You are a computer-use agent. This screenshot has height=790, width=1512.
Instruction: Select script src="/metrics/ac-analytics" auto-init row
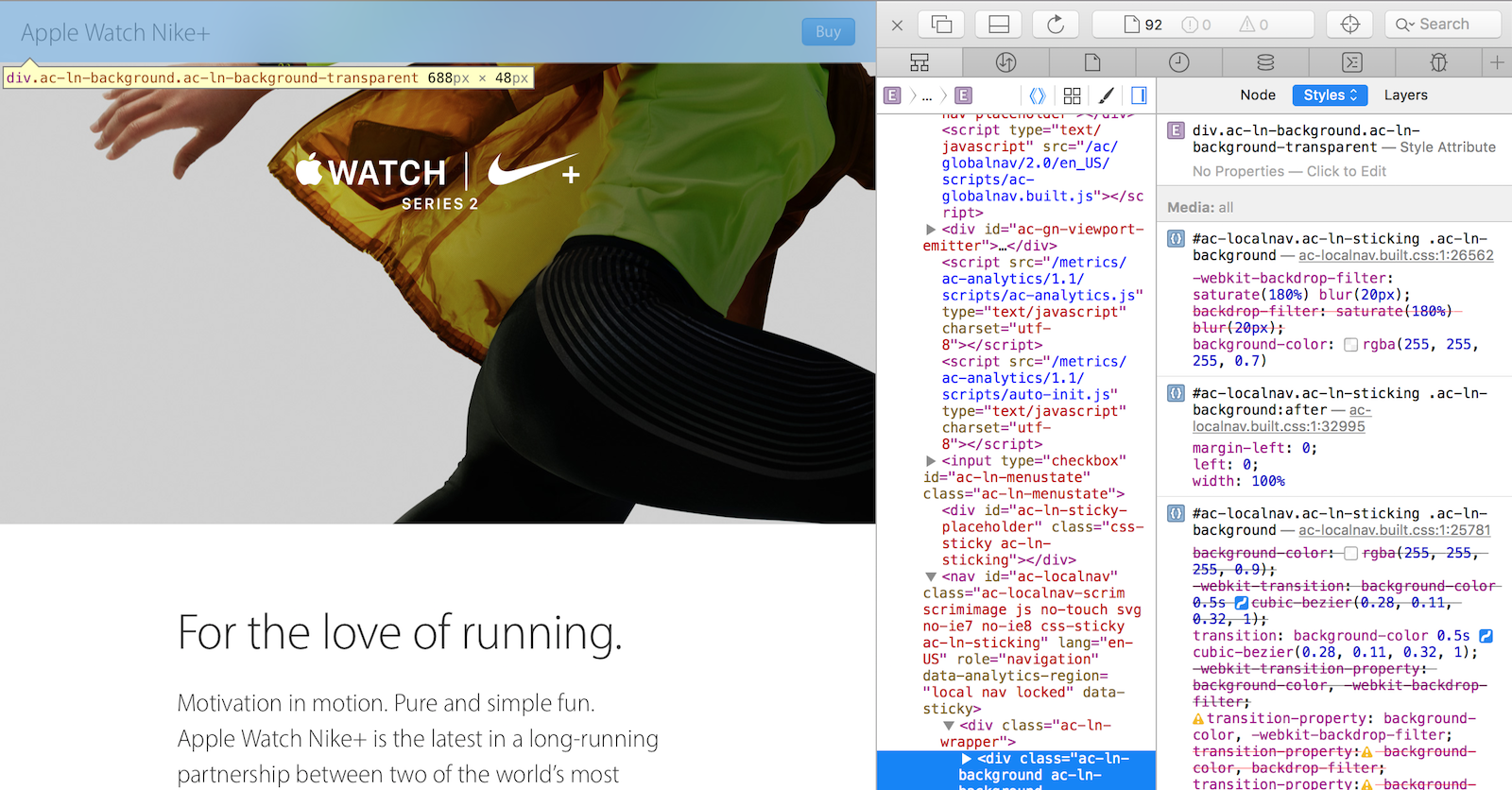1016,403
